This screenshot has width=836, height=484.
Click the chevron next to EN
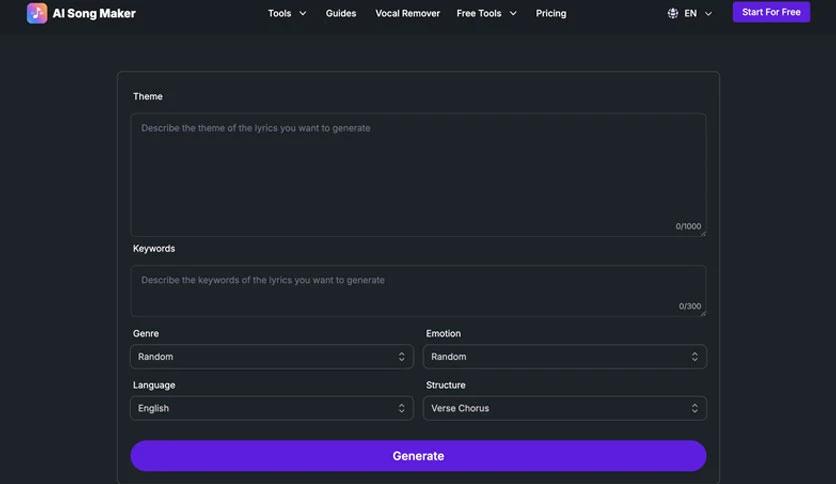(x=709, y=14)
